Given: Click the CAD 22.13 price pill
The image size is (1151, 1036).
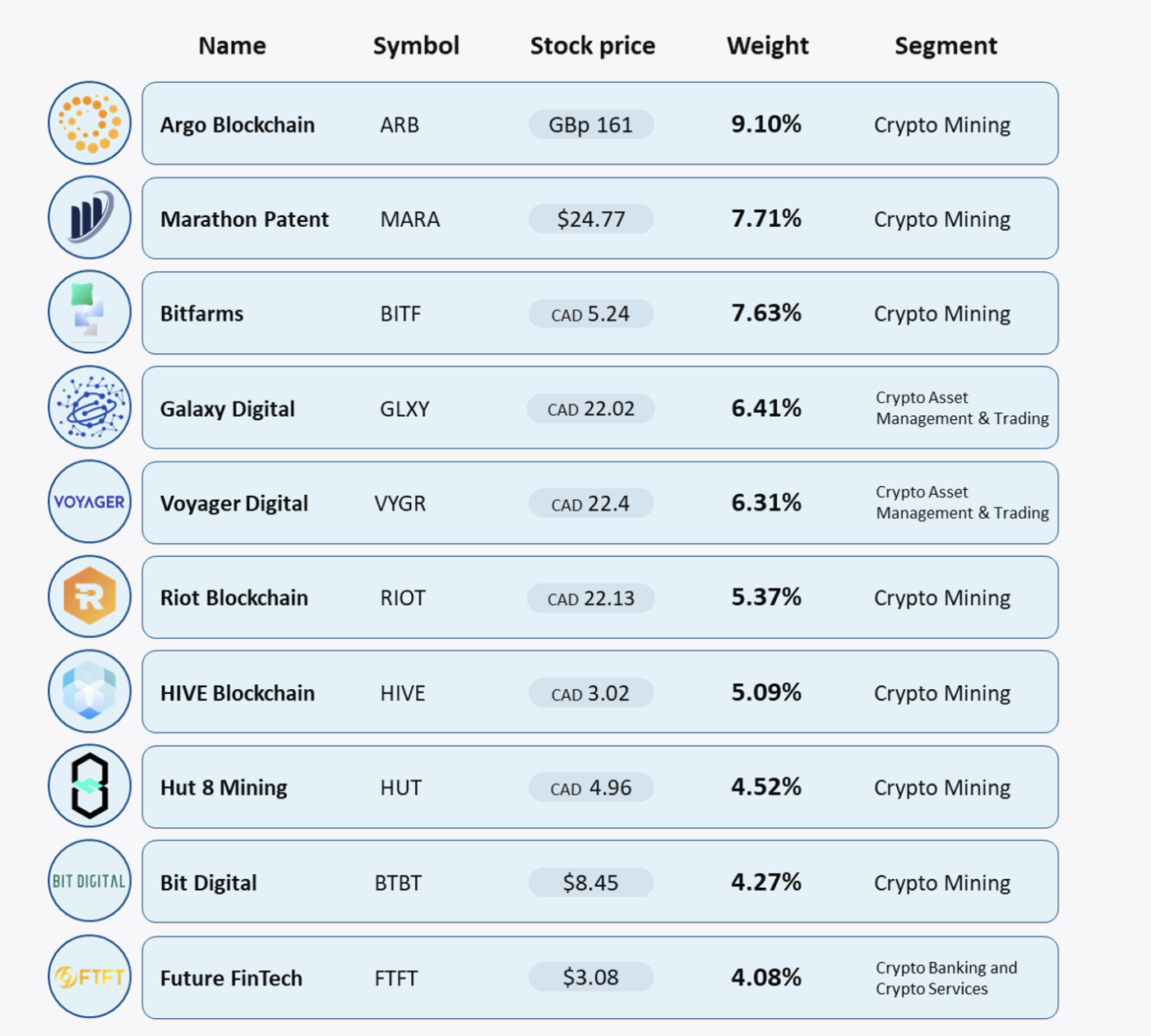Looking at the screenshot, I should [591, 599].
